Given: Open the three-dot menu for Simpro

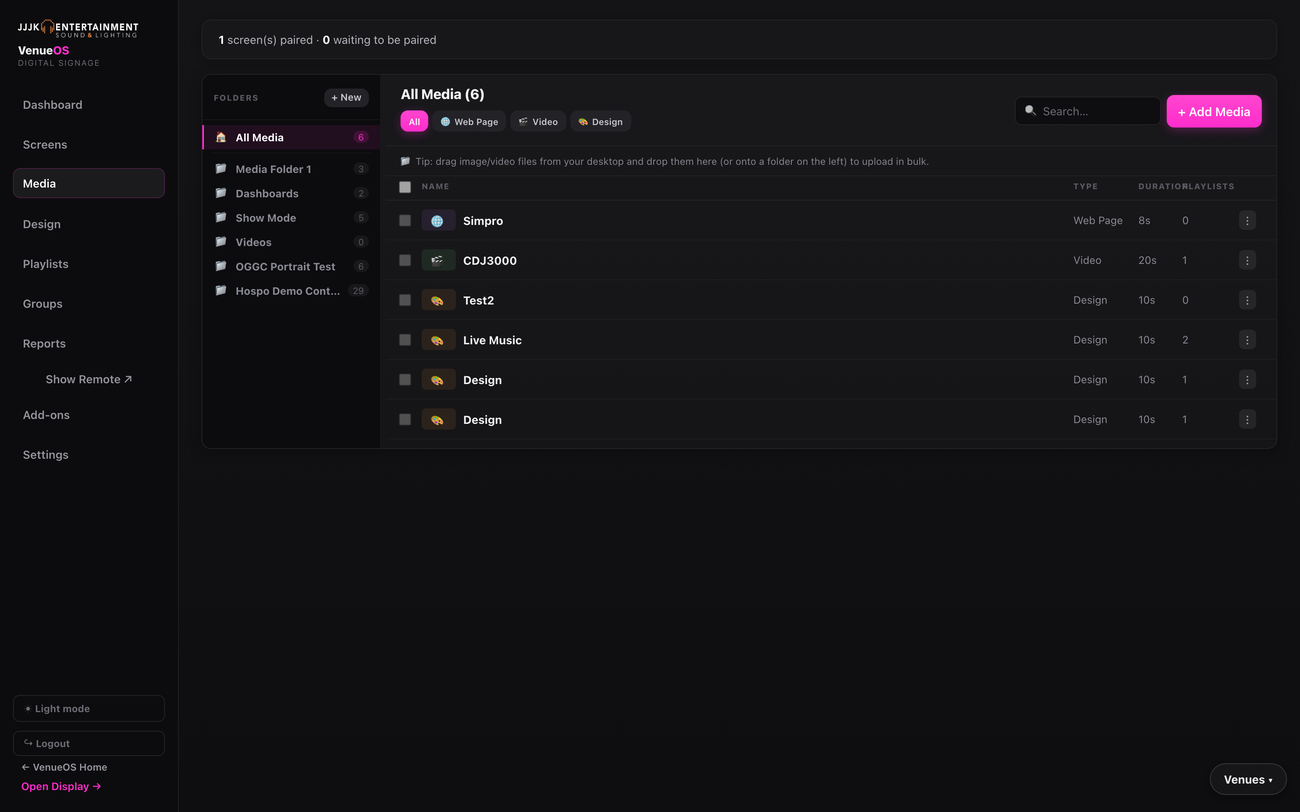Looking at the screenshot, I should [1247, 220].
